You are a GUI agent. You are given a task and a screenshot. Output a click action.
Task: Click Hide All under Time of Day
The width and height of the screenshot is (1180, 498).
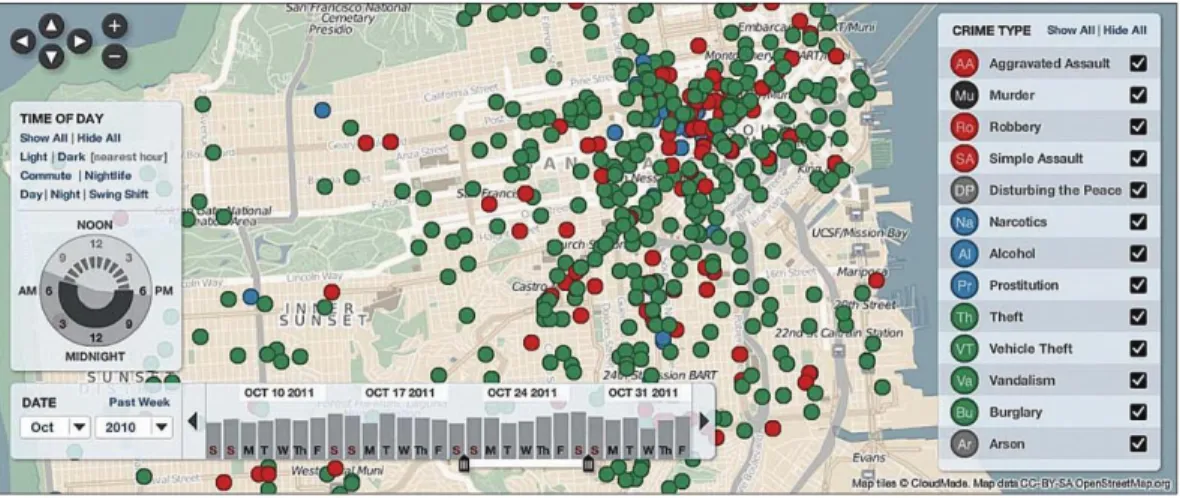coord(99,138)
